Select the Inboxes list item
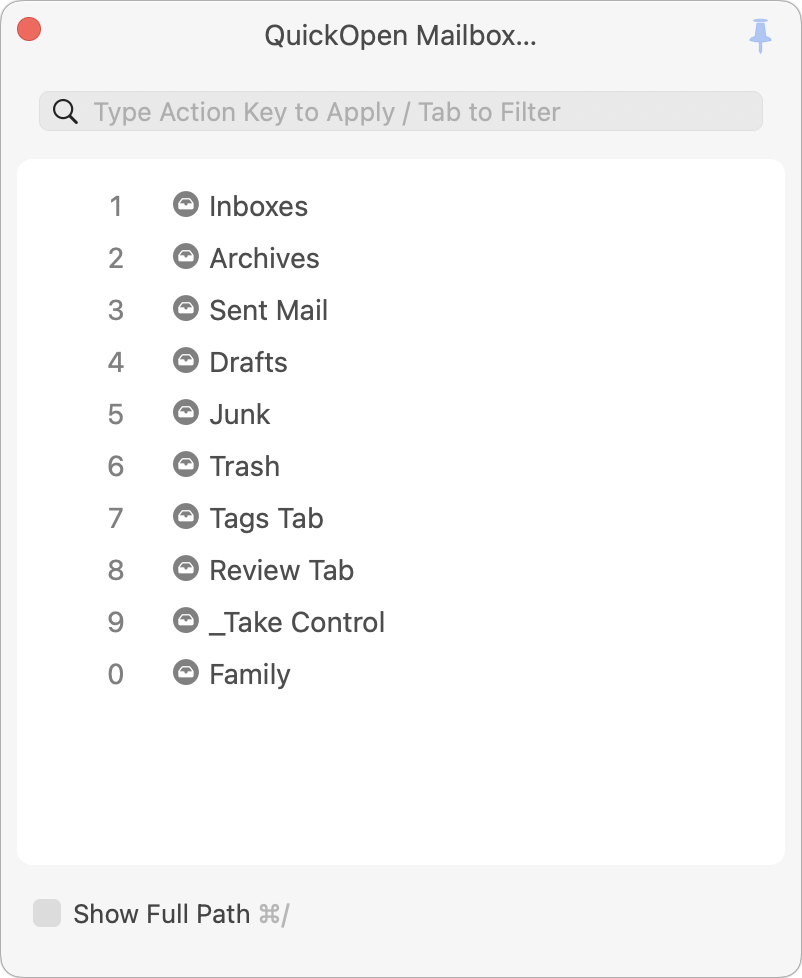802x978 pixels. tap(258, 206)
